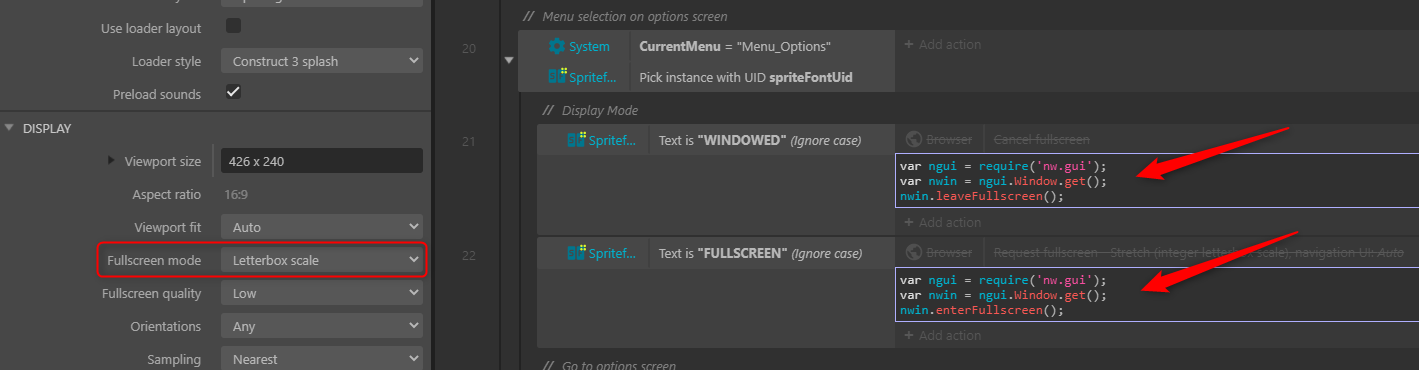The image size is (1419, 370).
Task: Select the SpriteFont icon in event 20
Action: coord(557,76)
